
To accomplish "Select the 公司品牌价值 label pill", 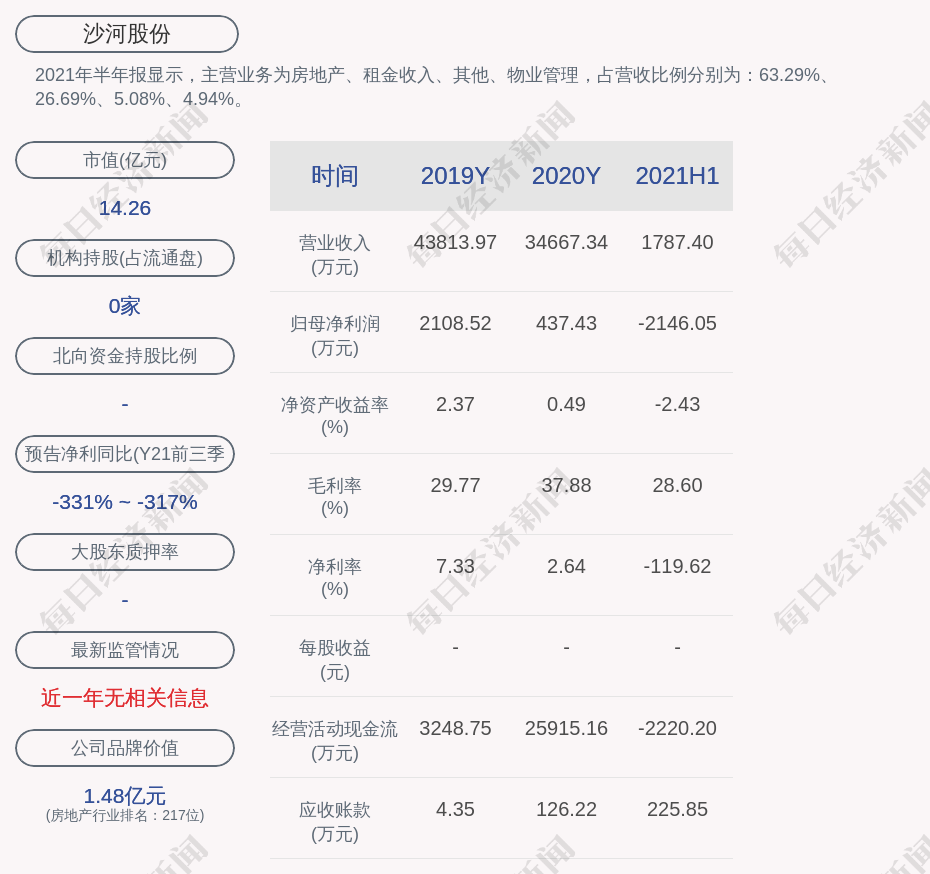I will click(125, 748).
